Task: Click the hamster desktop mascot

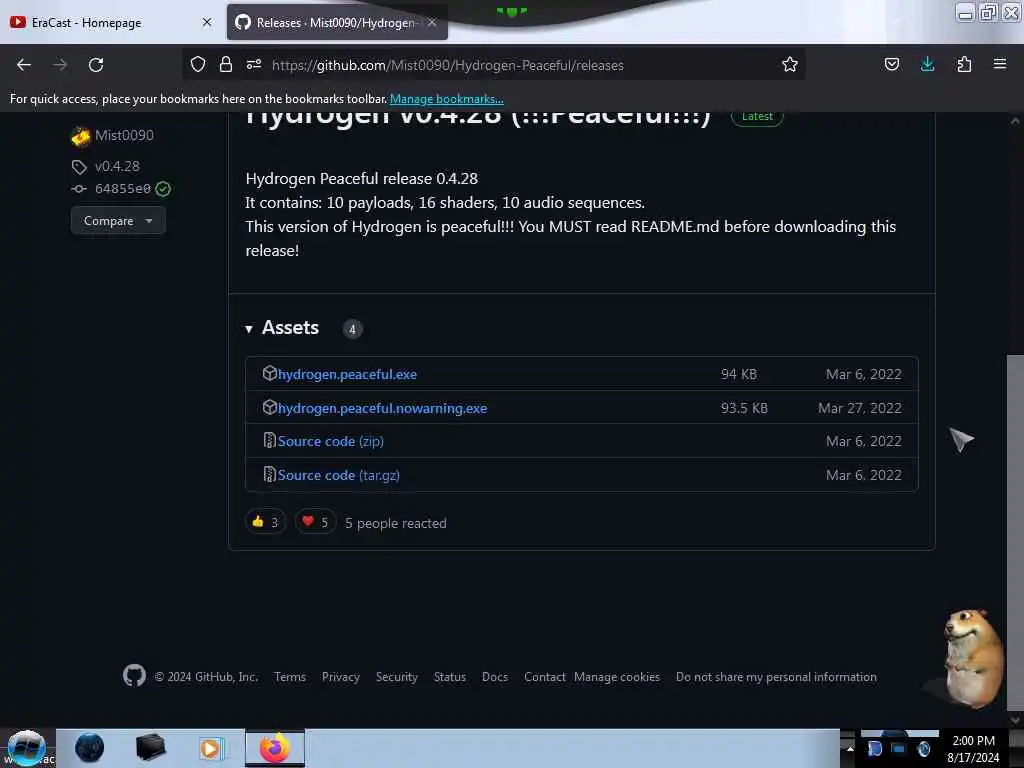Action: (973, 658)
